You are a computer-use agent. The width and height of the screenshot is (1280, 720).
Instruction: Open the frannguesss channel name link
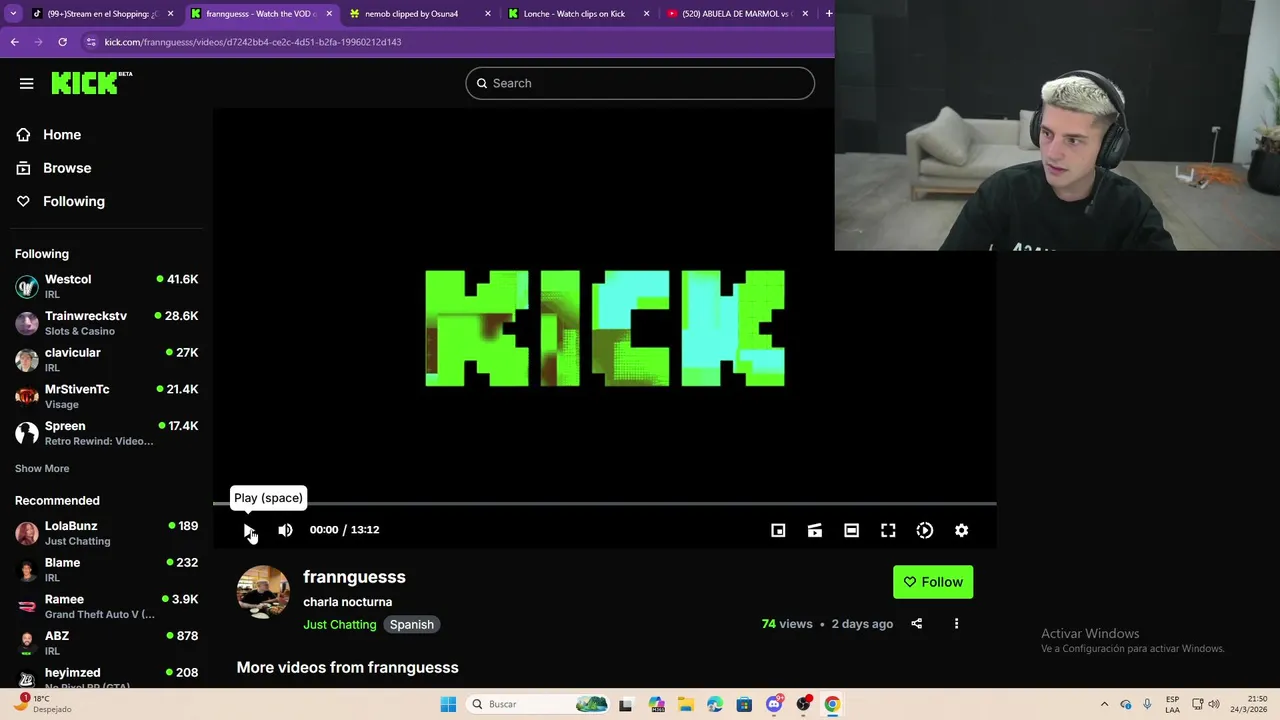coord(354,577)
